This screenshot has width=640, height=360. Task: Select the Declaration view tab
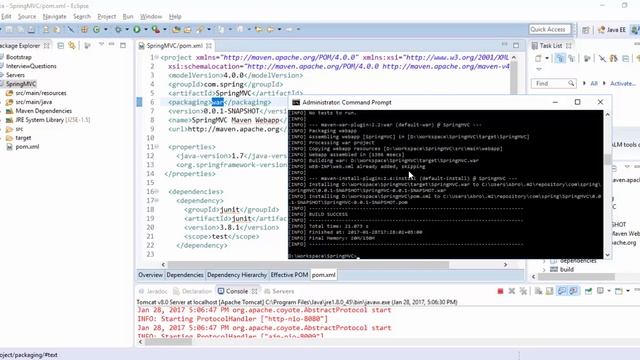click(x=192, y=291)
